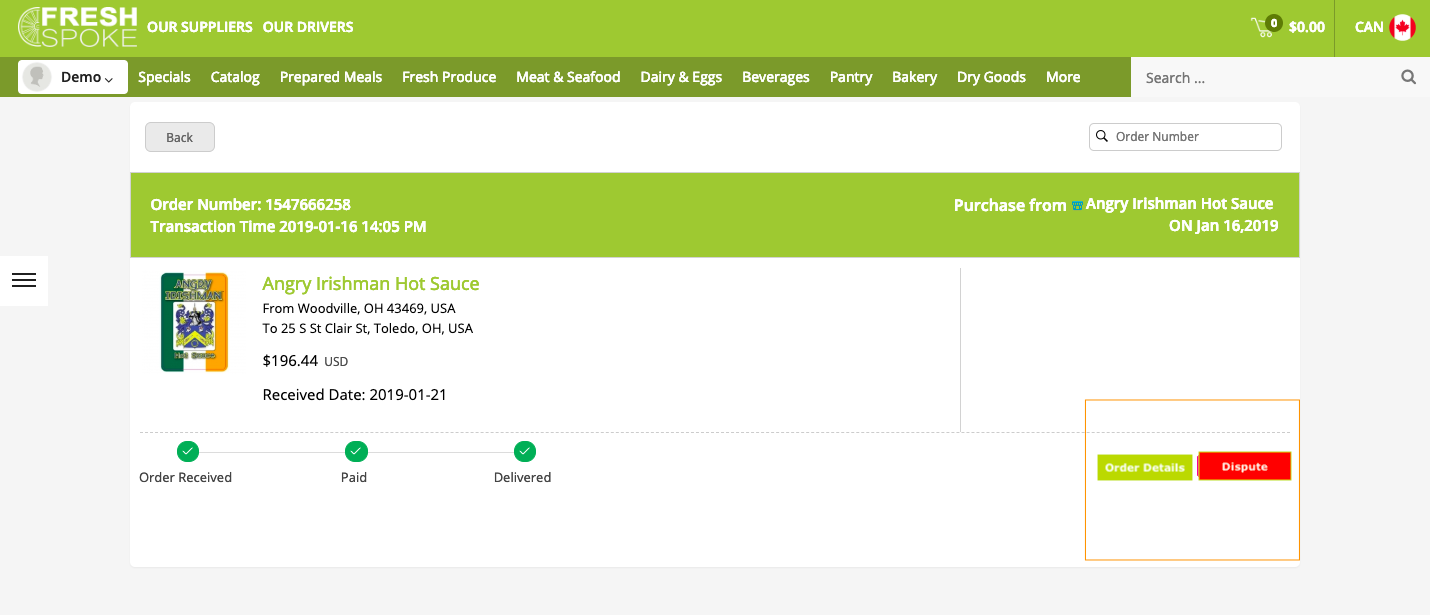Open Our Suppliers page
The width and height of the screenshot is (1430, 615).
(x=200, y=27)
